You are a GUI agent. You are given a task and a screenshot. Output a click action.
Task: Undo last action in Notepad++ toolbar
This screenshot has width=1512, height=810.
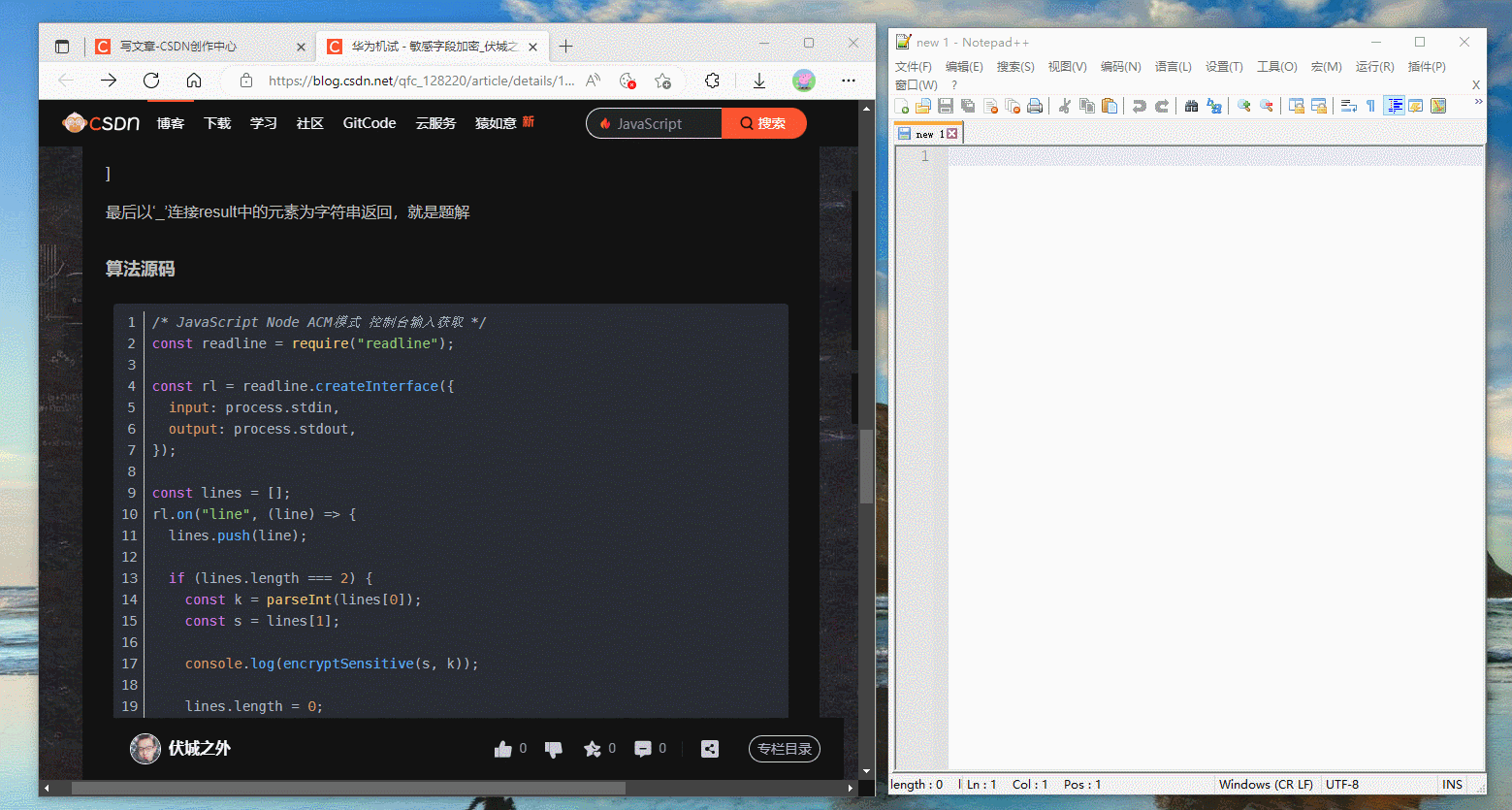click(x=1140, y=106)
